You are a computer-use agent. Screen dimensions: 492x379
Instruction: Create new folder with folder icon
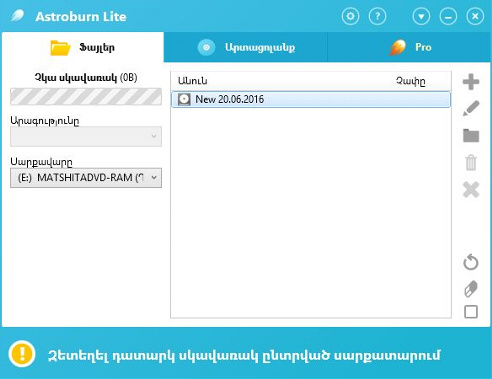pyautogui.click(x=471, y=136)
